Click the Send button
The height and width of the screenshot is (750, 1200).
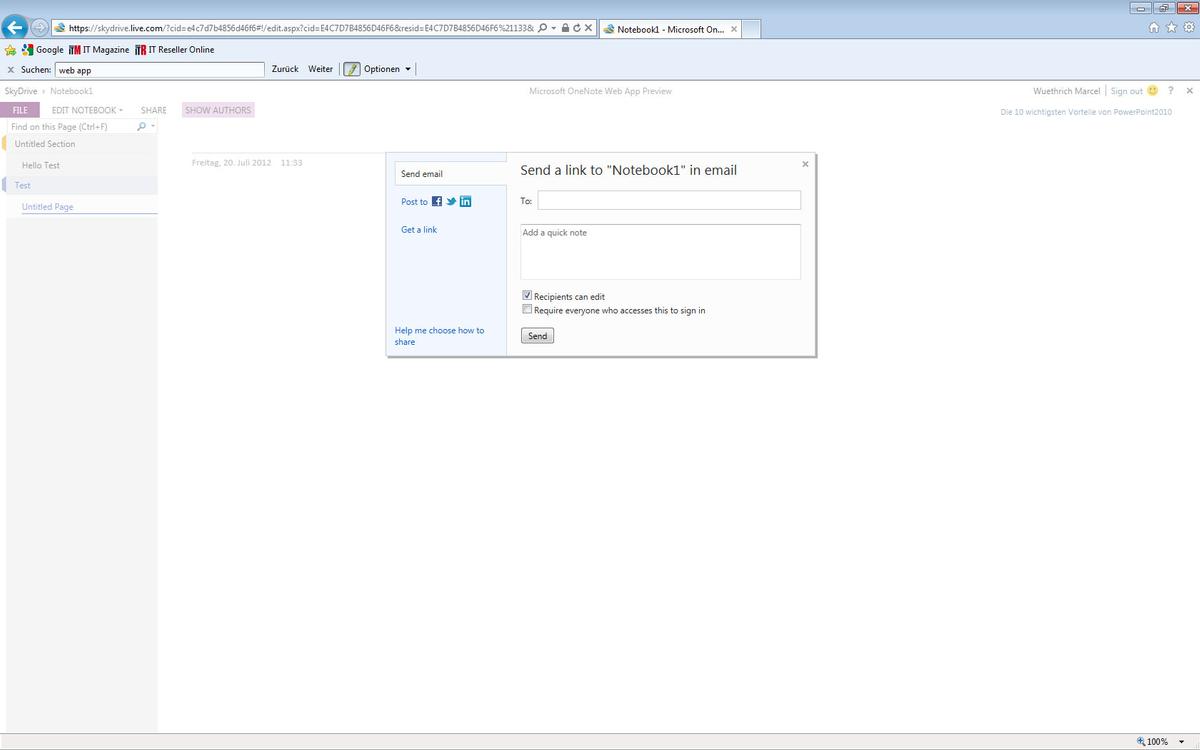pyautogui.click(x=538, y=336)
